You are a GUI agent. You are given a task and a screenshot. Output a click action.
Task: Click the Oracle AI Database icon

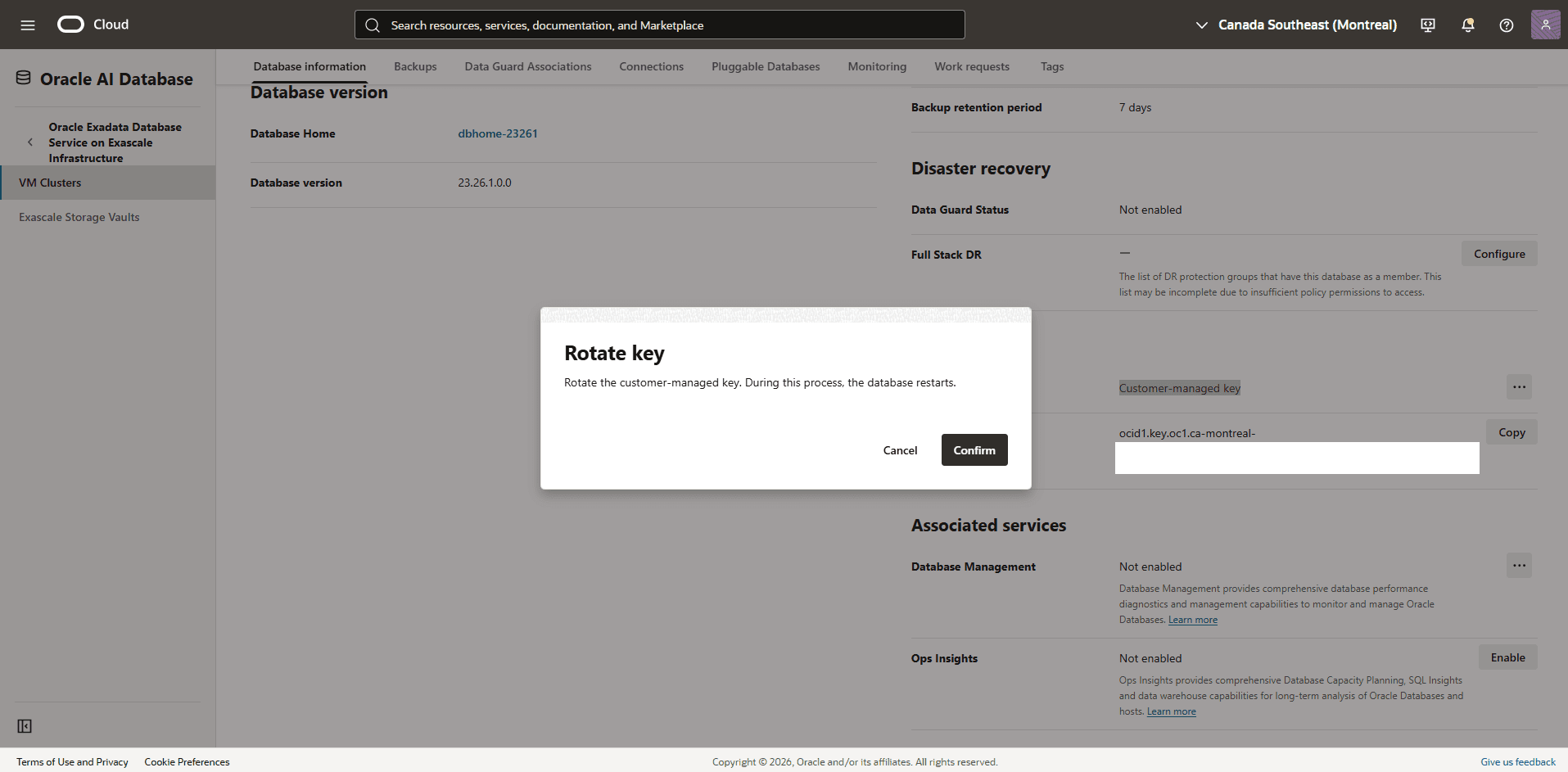[x=24, y=79]
